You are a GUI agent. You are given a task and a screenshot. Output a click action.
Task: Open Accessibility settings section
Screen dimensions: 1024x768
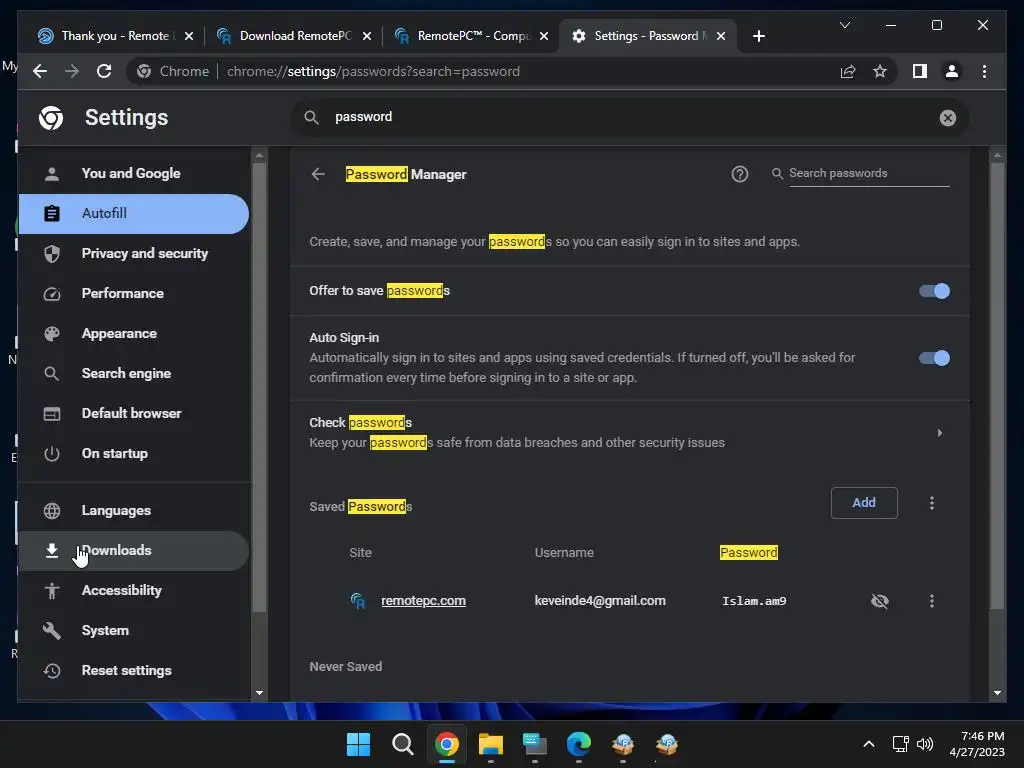(134, 590)
